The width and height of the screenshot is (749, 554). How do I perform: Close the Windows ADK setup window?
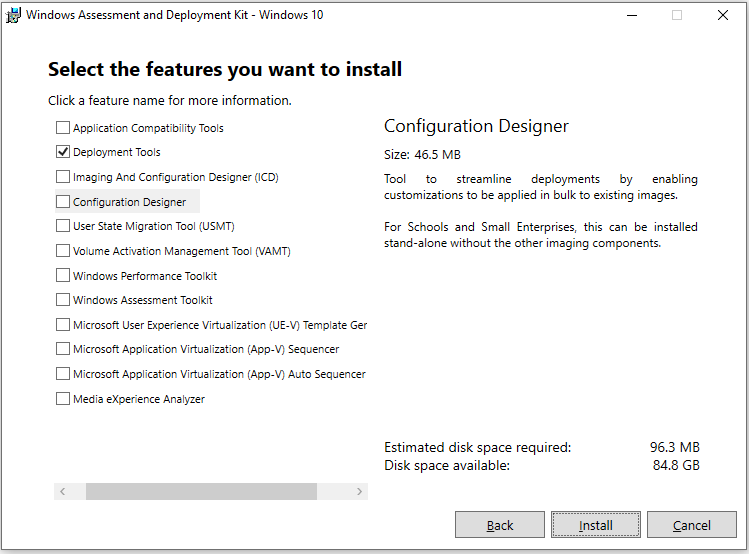(x=723, y=15)
